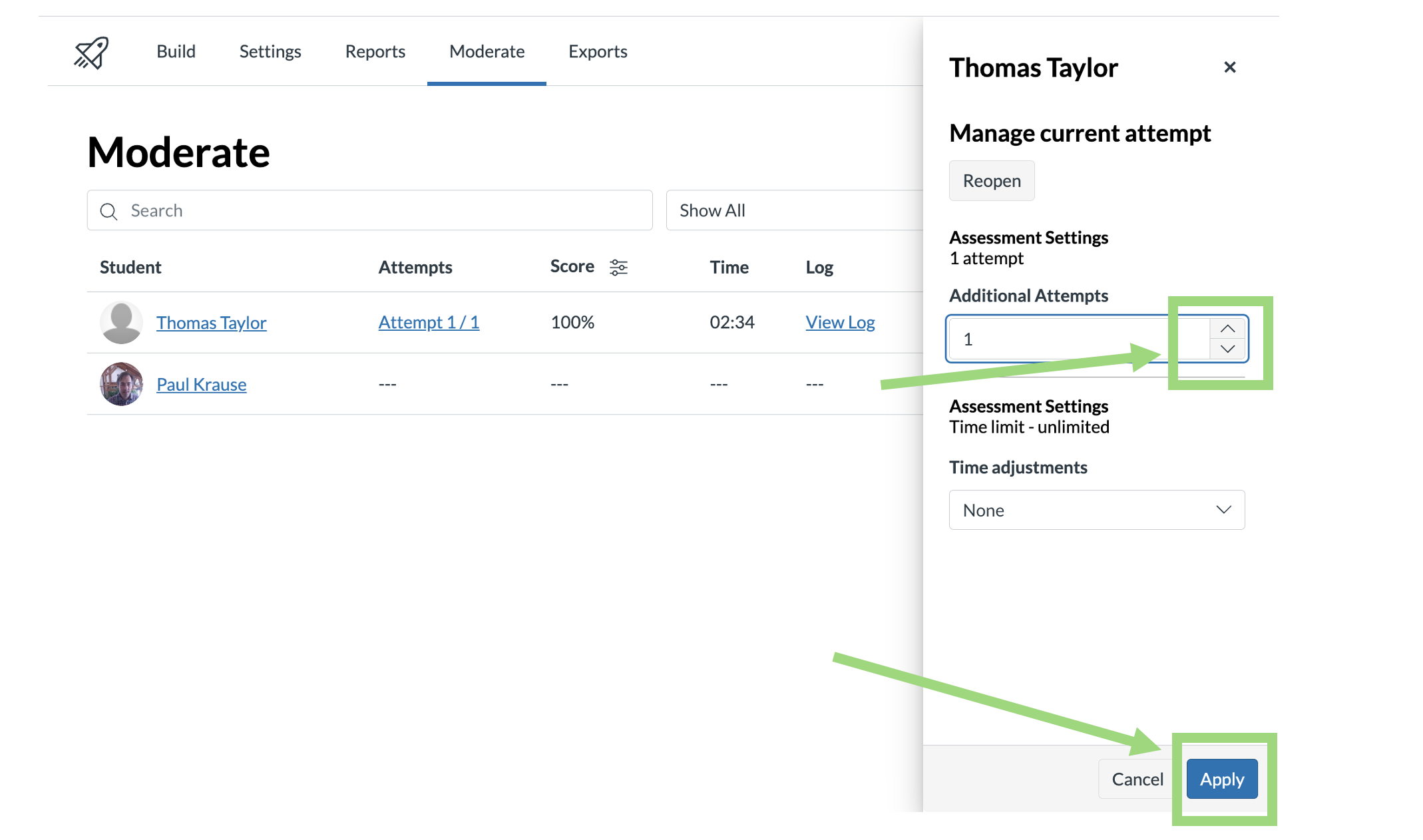Decrease additional attempts with down arrow
This screenshot has width=1423, height=840.
coord(1227,349)
